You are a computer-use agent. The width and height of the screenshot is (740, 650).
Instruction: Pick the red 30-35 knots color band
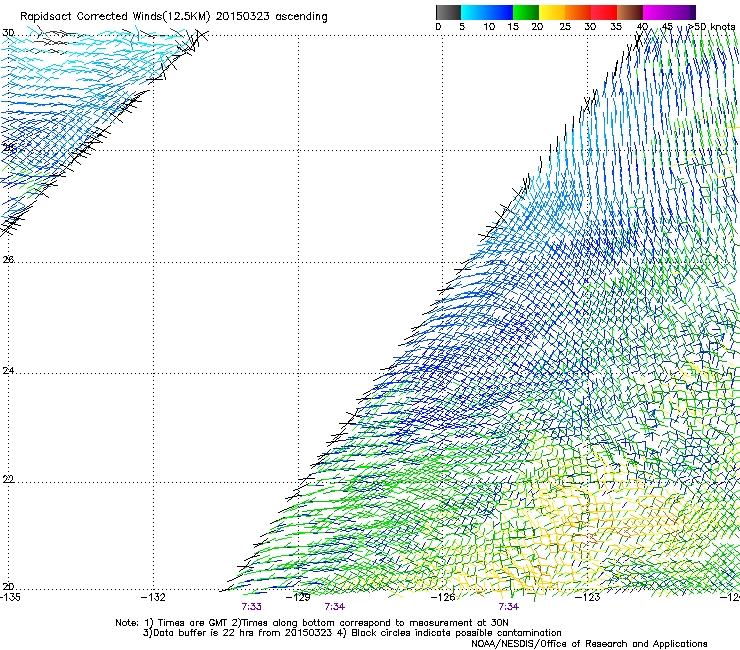(604, 12)
